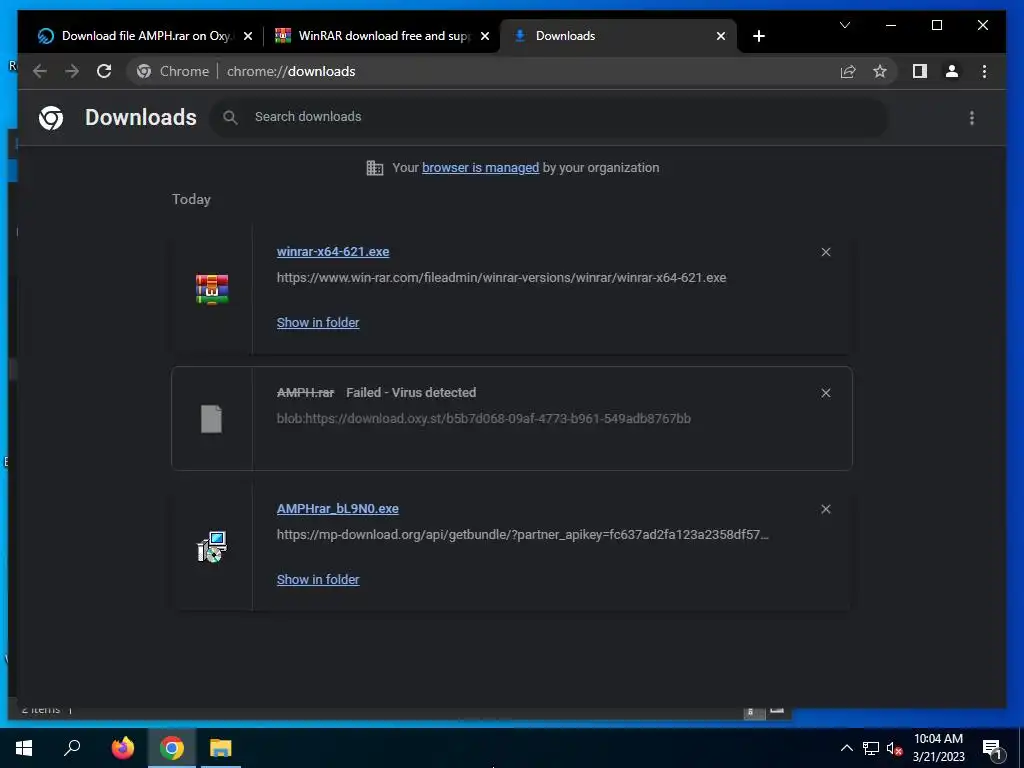Click the search magnifier icon in downloads
This screenshot has width=1024, height=768.
pos(230,118)
